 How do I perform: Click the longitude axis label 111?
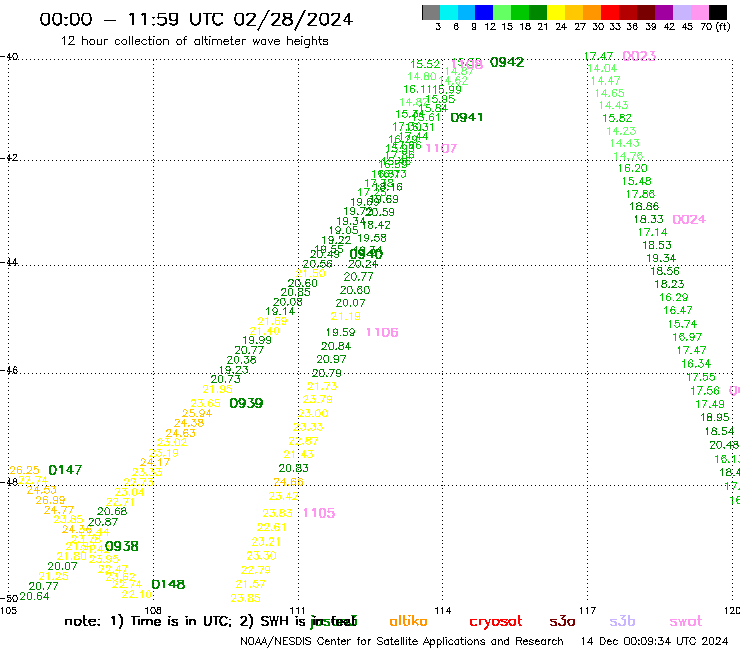[298, 611]
